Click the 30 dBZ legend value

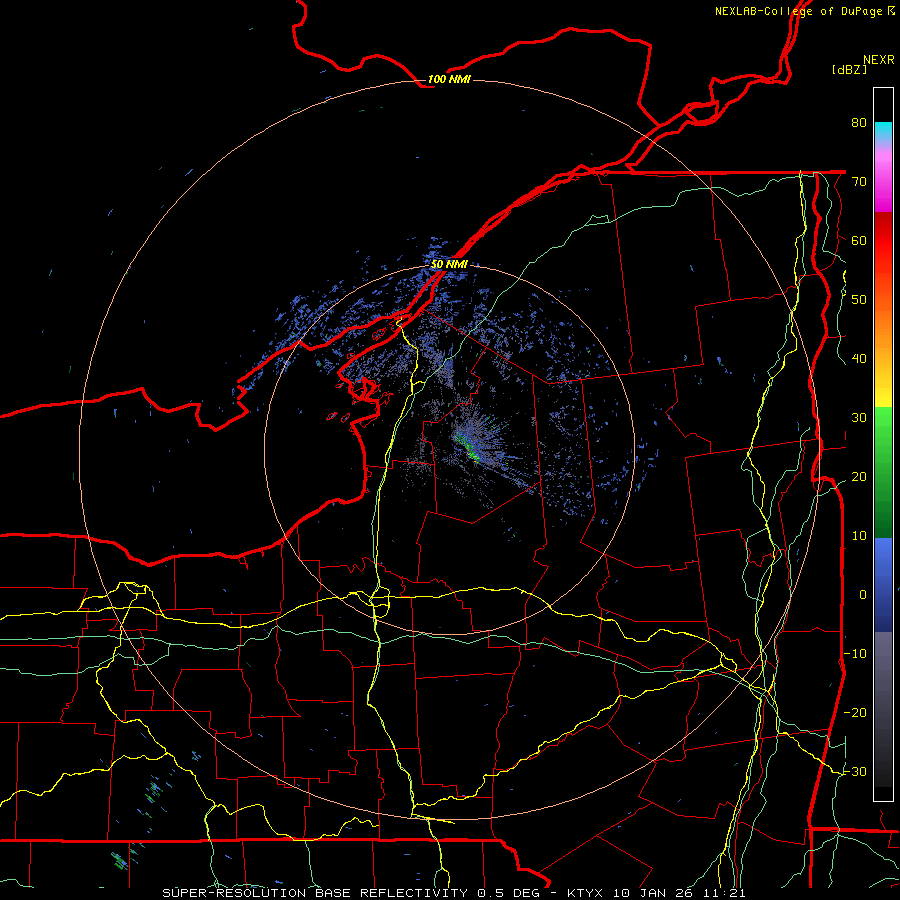click(859, 418)
